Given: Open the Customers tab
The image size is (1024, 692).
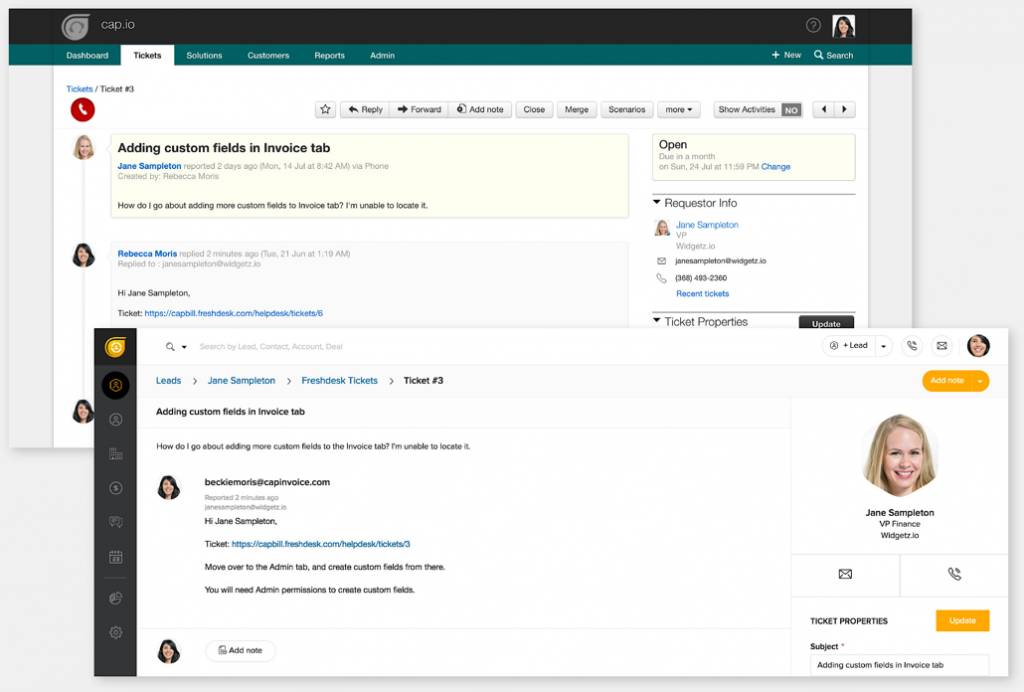Looking at the screenshot, I should (268, 55).
